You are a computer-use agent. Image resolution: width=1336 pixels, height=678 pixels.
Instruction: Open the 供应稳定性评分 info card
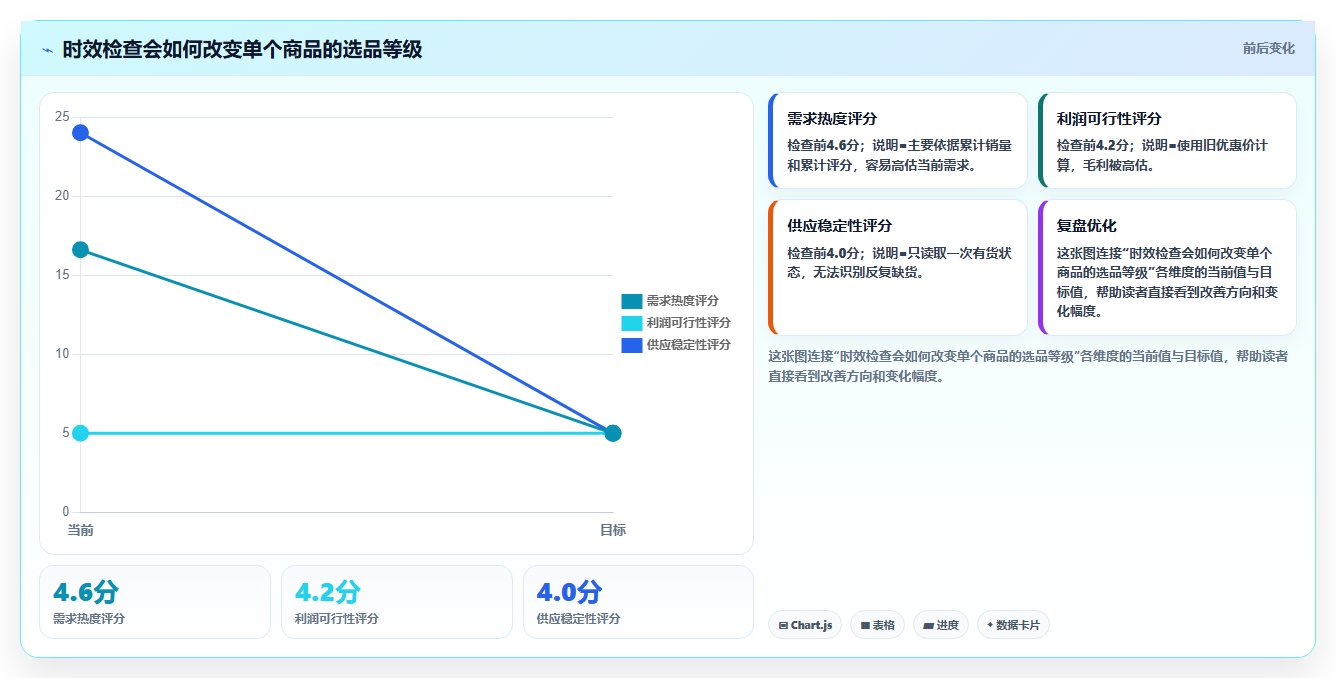898,268
